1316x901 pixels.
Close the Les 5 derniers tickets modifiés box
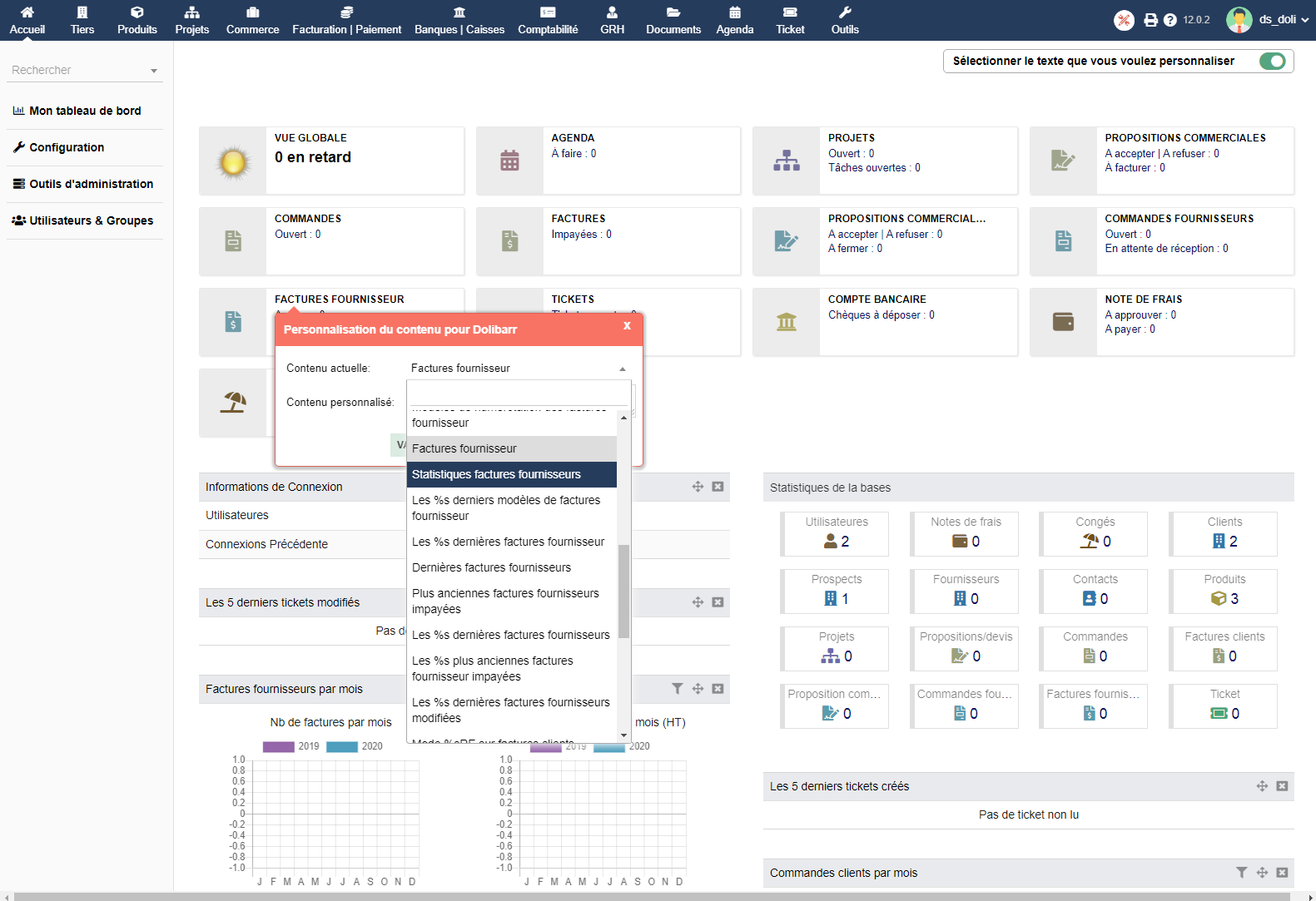point(718,602)
